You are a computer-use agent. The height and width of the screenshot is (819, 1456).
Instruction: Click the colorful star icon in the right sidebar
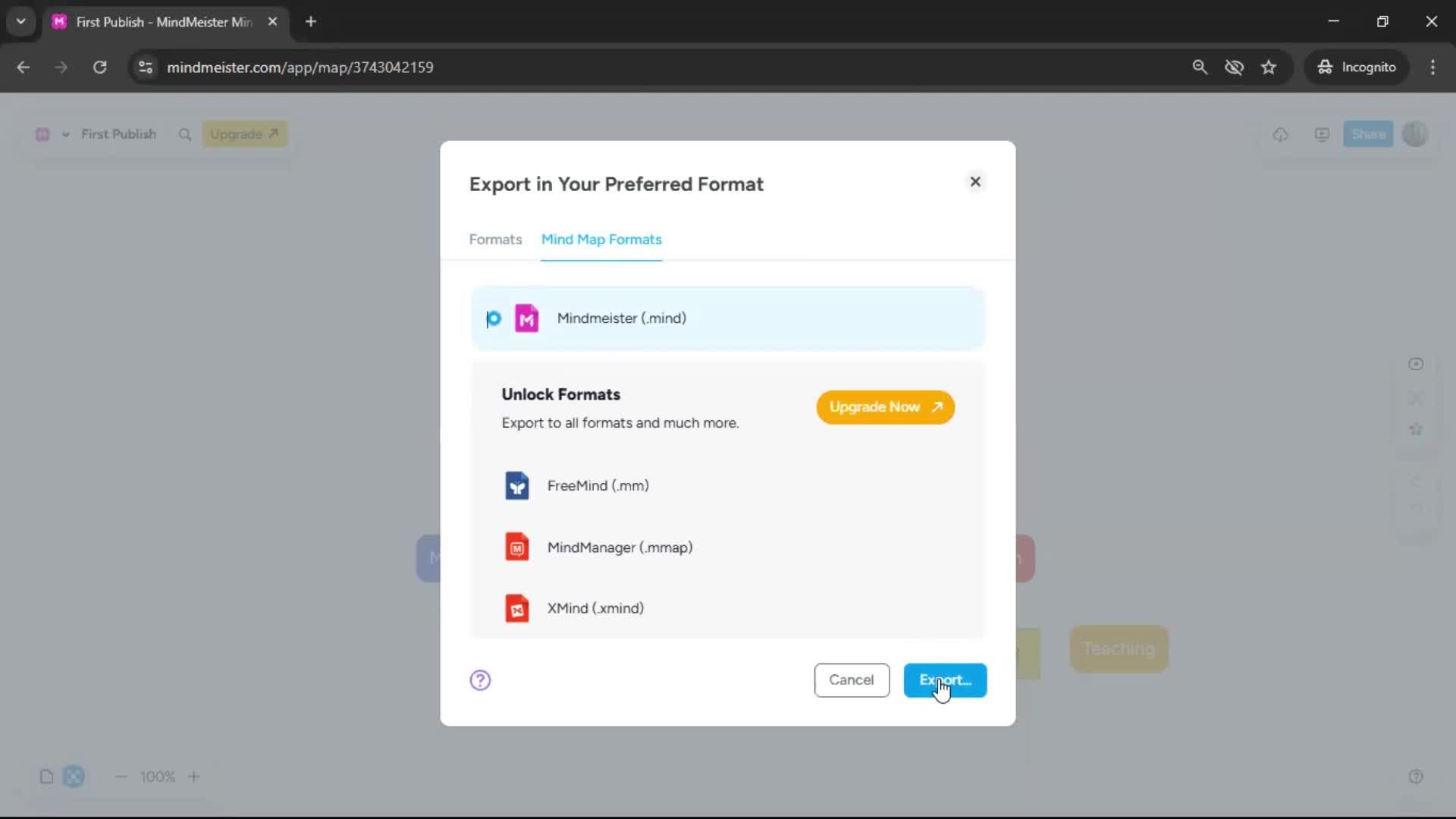[x=1416, y=429]
